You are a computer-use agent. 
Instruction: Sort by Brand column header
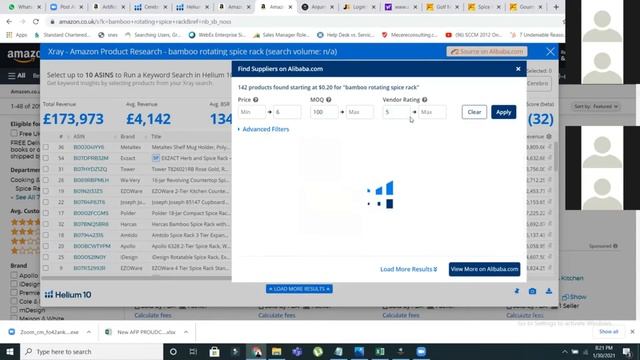coord(127,136)
